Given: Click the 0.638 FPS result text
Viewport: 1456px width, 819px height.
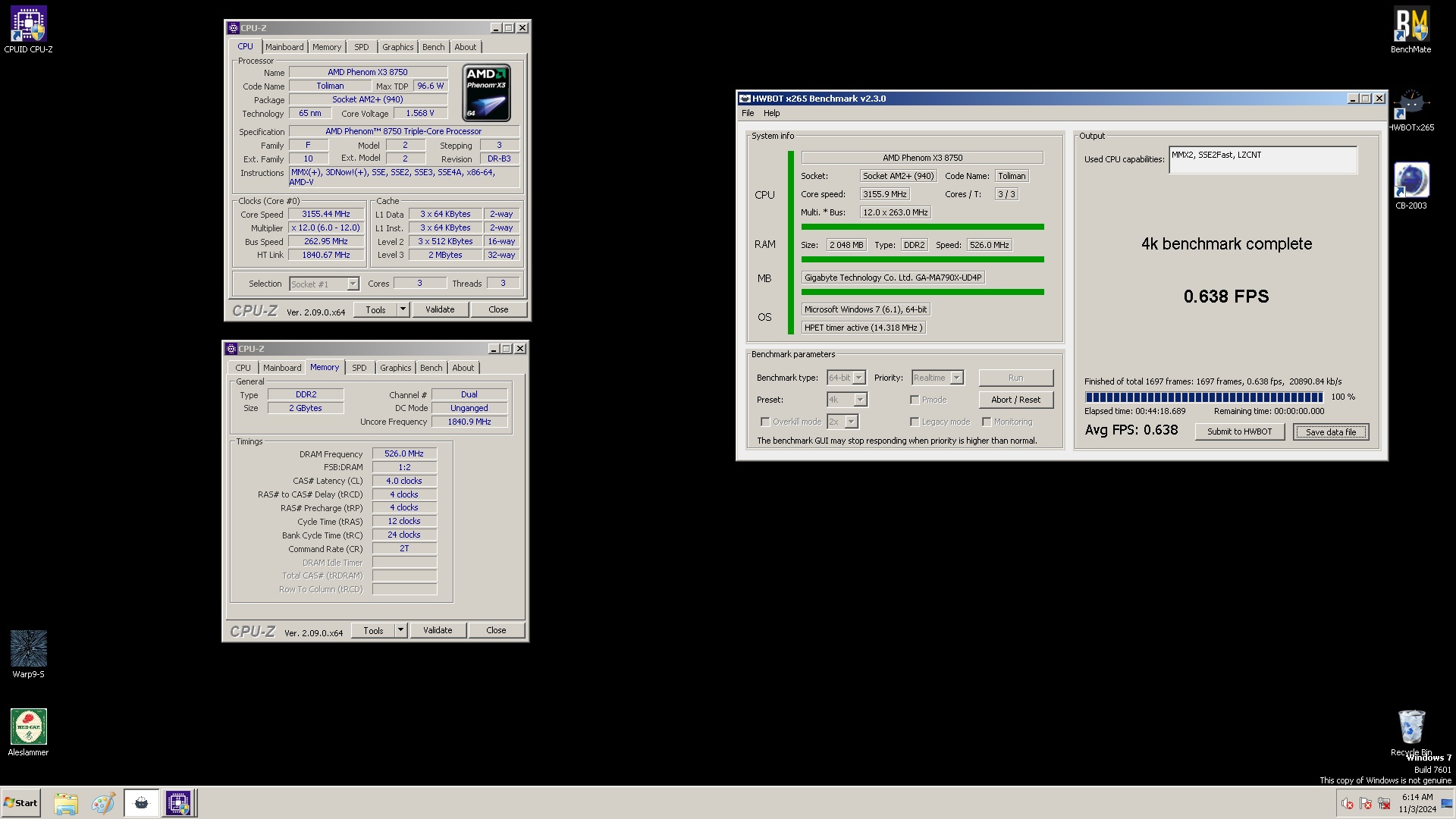Looking at the screenshot, I should 1226,297.
